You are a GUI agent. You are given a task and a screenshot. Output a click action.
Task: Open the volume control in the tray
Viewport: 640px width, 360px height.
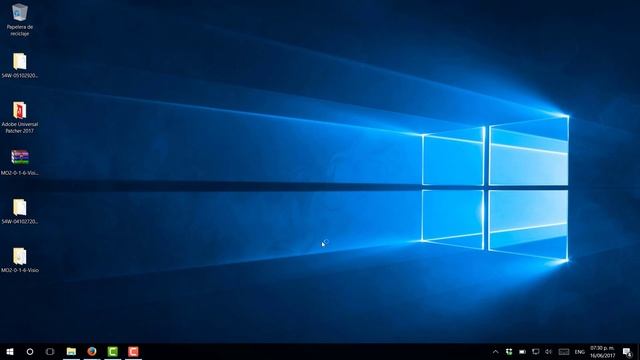(549, 351)
